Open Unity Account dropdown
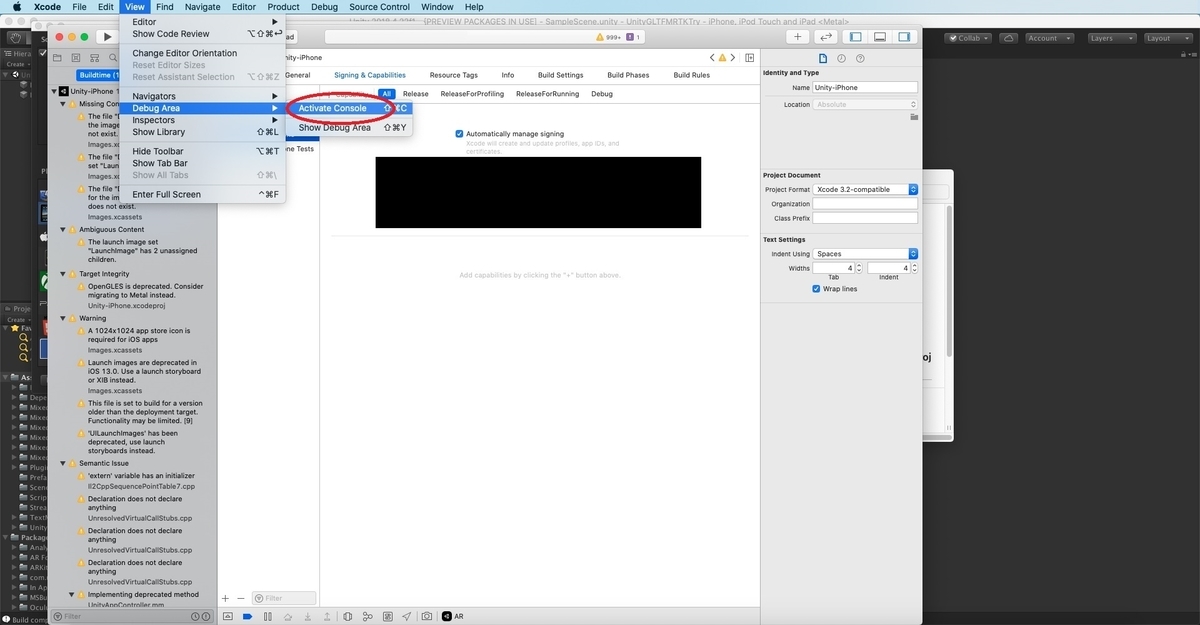Viewport: 1200px width, 625px height. [1050, 38]
